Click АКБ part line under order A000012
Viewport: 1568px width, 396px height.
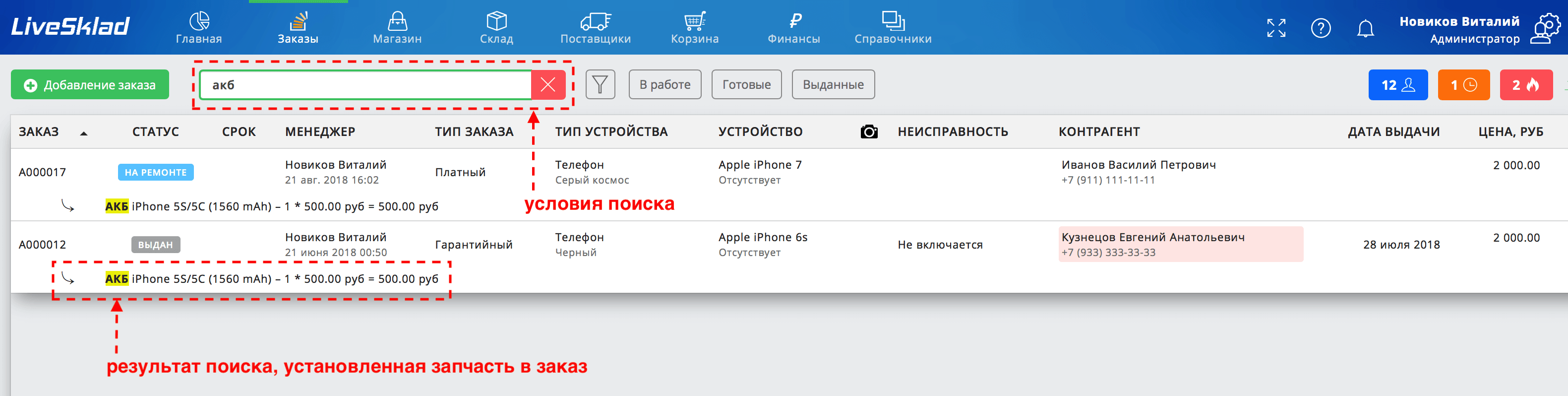pyautogui.click(x=271, y=279)
